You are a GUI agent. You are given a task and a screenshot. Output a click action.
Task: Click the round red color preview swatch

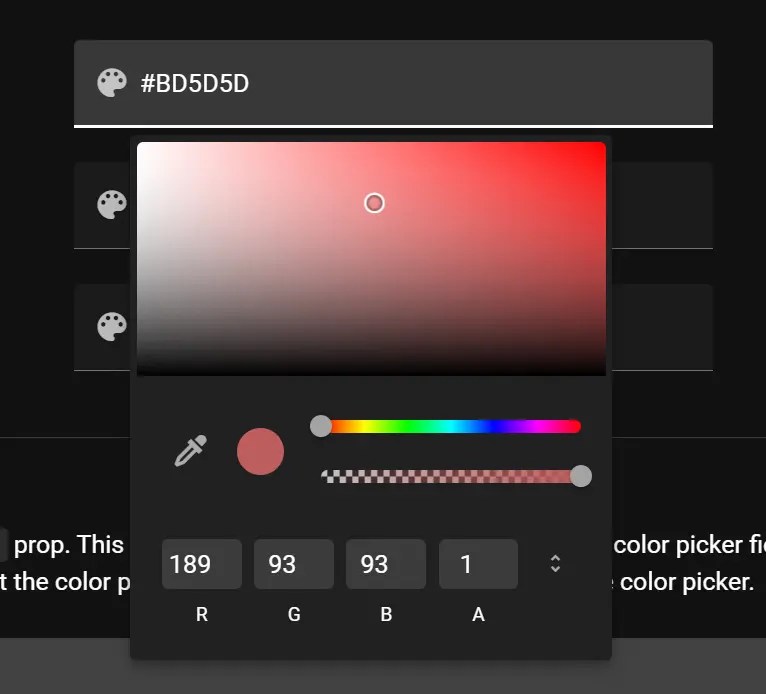click(260, 451)
